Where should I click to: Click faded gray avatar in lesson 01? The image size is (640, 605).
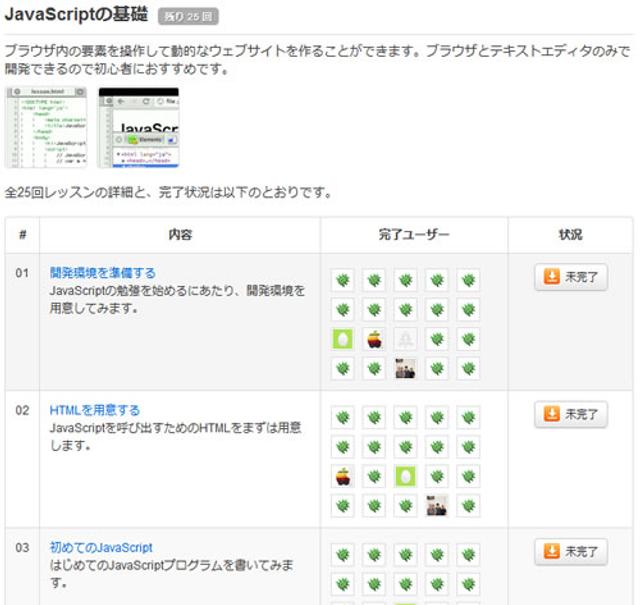(x=405, y=339)
